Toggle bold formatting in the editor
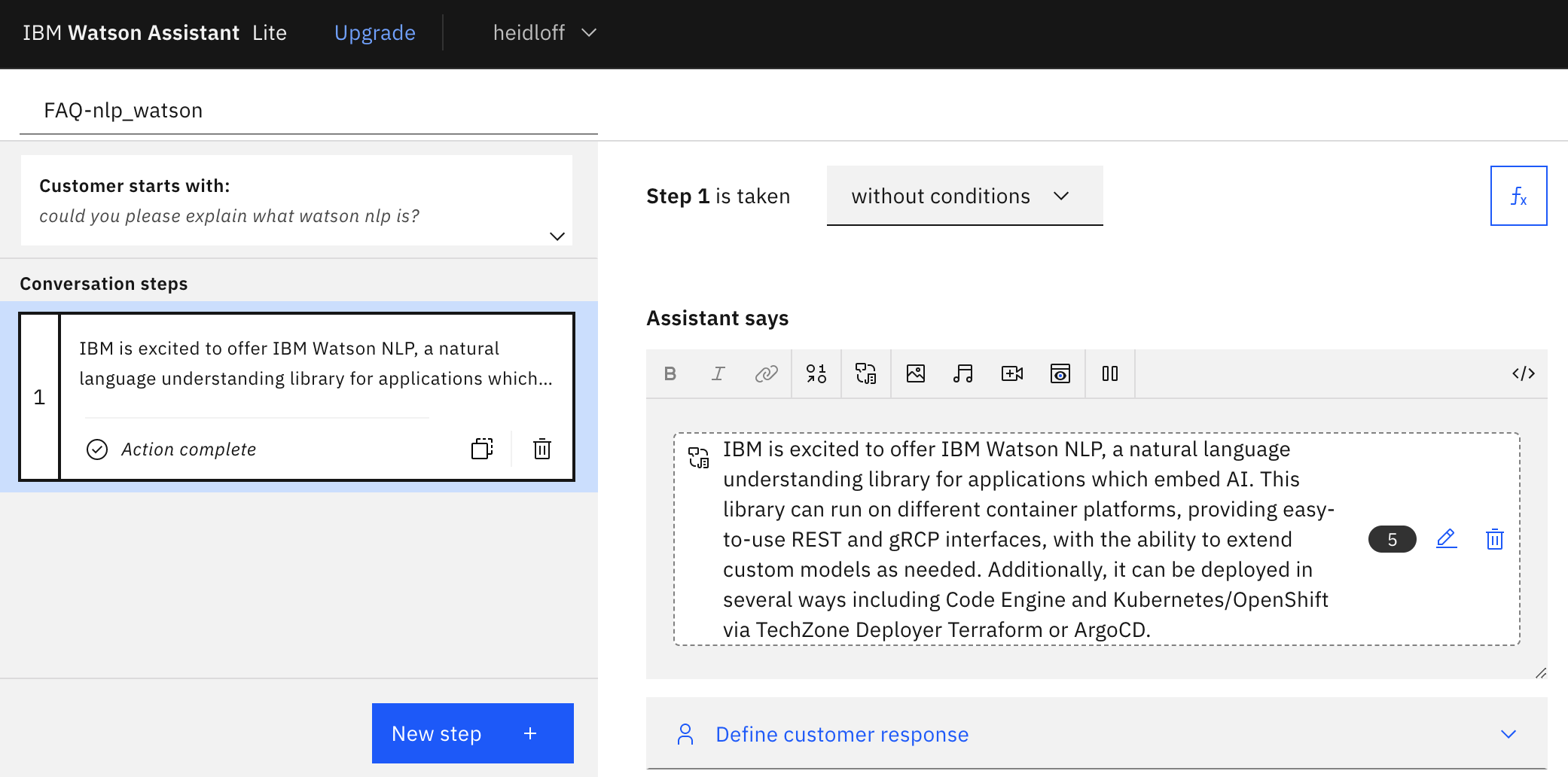 tap(670, 373)
